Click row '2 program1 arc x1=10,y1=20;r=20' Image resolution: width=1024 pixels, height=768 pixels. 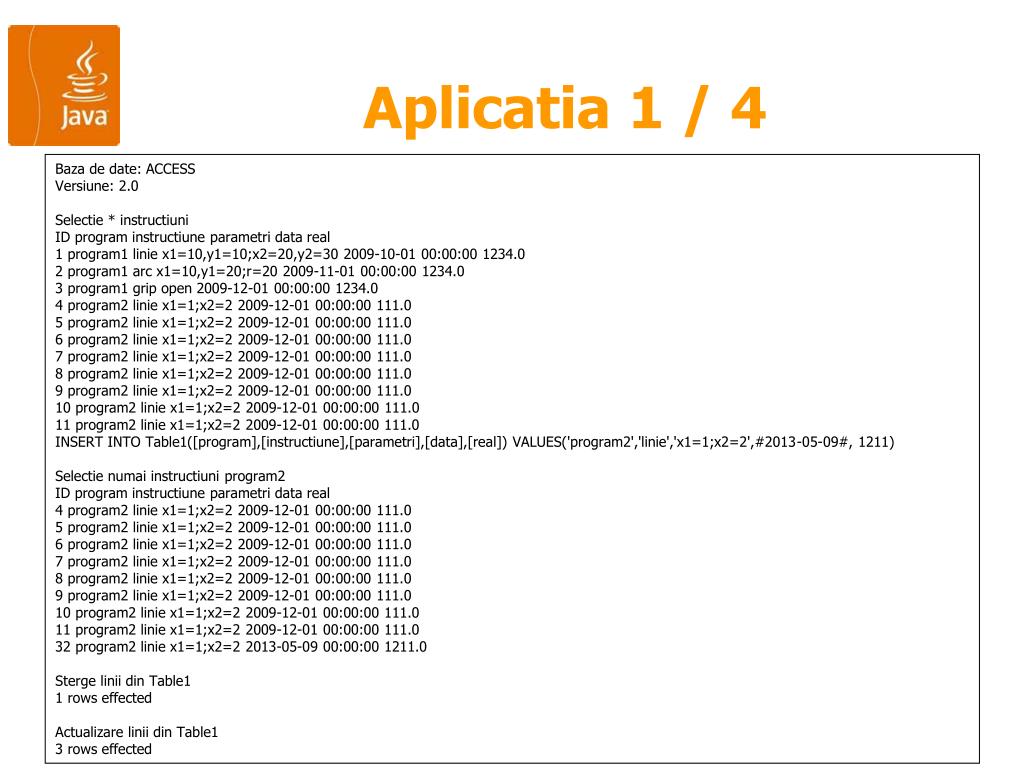point(260,271)
